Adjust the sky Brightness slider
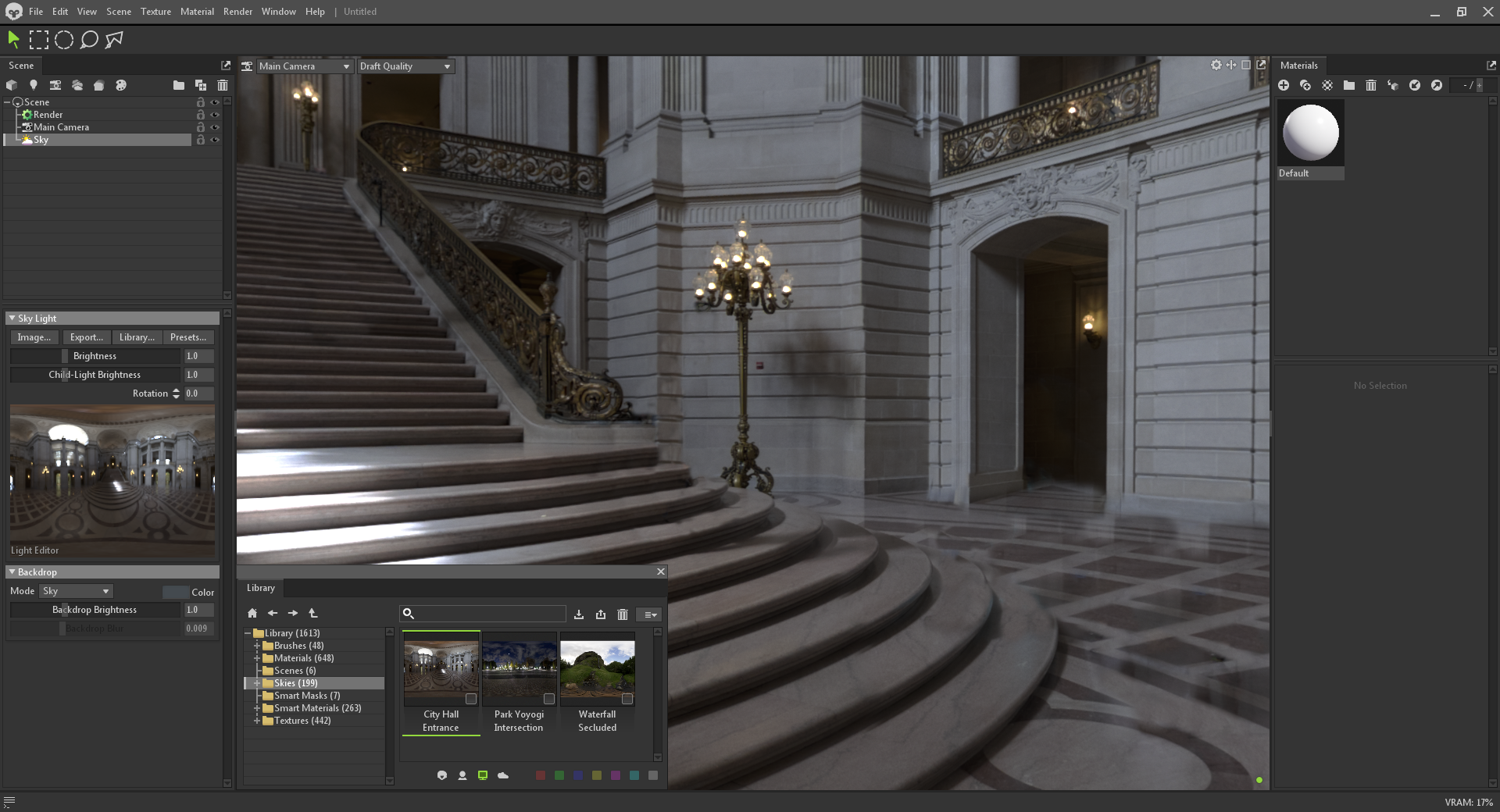 pos(95,356)
